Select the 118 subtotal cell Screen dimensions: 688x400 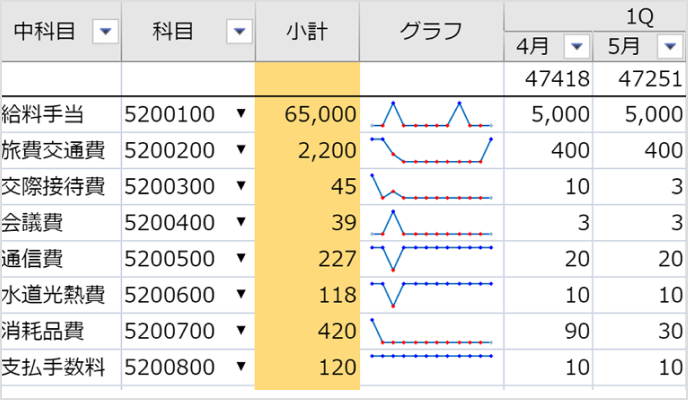coord(307,295)
